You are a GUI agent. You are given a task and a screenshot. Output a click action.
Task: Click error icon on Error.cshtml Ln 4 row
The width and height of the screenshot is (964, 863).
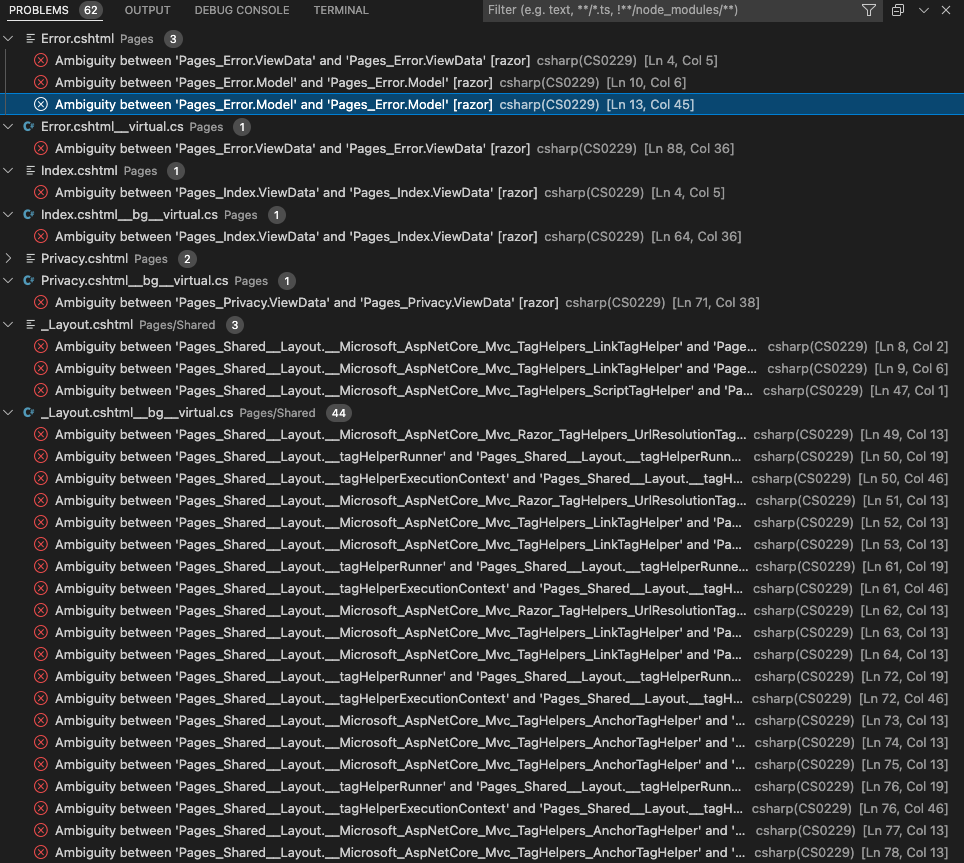click(41, 60)
